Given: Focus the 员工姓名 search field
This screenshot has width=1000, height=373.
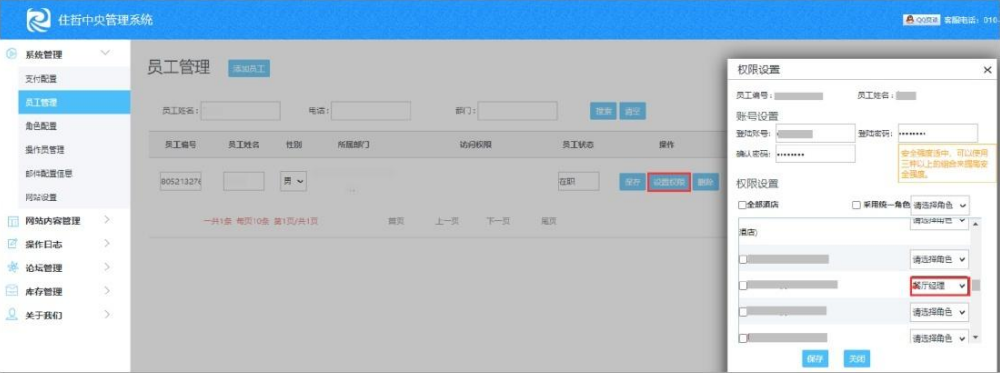Looking at the screenshot, I should click(241, 111).
